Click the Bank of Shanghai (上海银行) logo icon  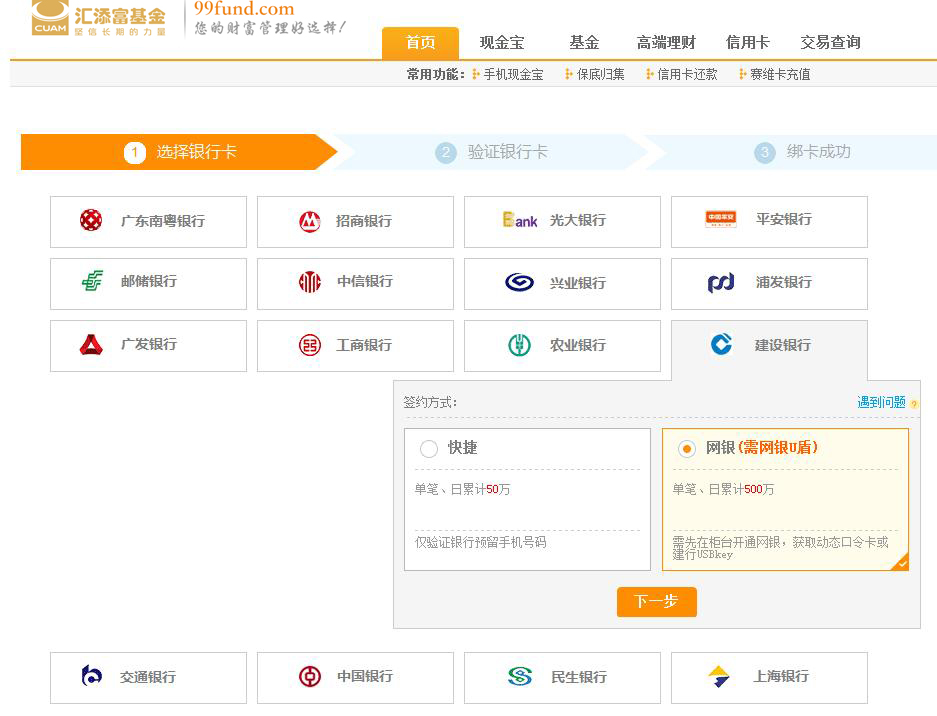coord(718,677)
